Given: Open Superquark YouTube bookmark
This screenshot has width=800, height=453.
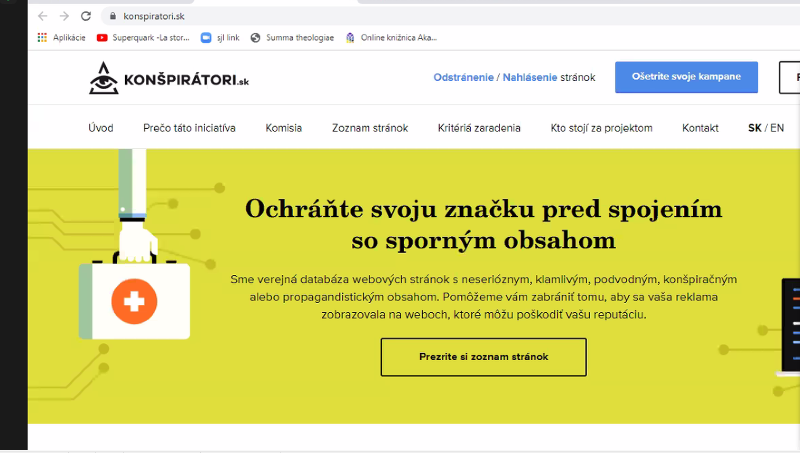Looking at the screenshot, I should pos(143,38).
